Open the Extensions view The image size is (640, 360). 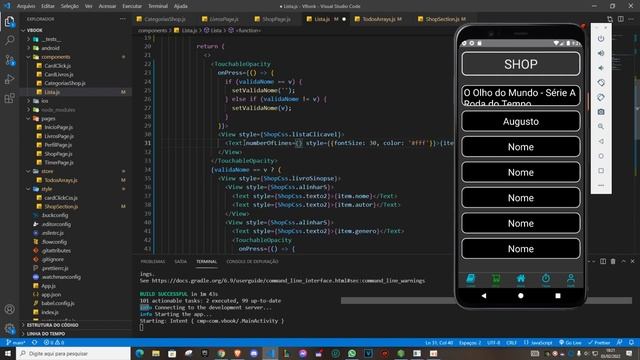(x=9, y=98)
